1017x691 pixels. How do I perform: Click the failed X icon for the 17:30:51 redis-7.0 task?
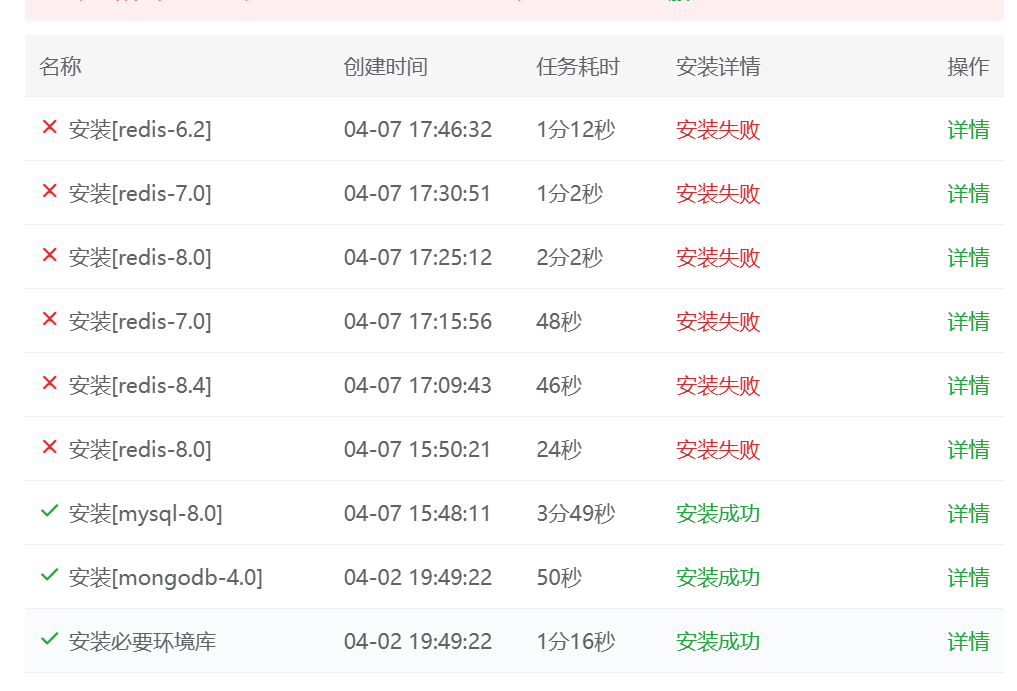[49, 191]
